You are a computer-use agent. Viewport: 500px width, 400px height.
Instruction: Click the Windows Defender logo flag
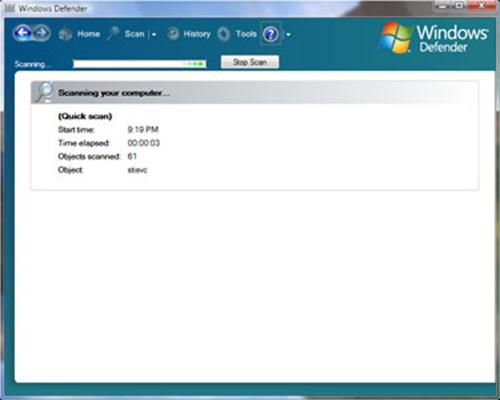(396, 38)
